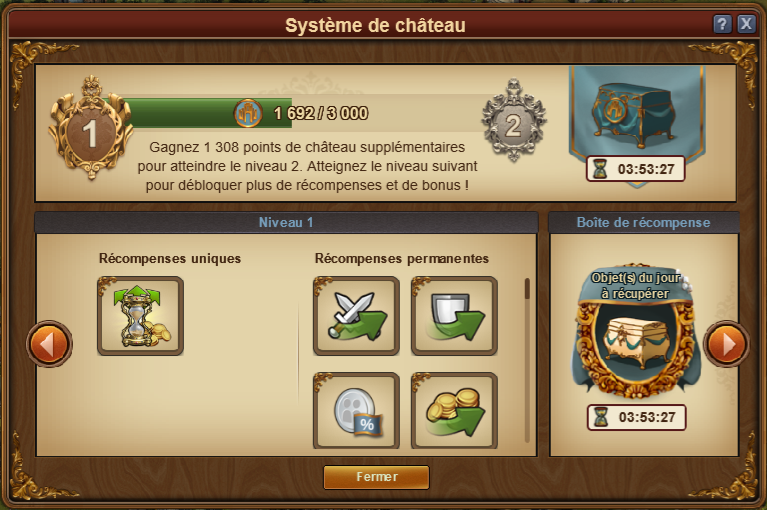Image resolution: width=767 pixels, height=510 pixels.
Task: Click the 03:53:27 timer below daily chest
Action: point(636,418)
